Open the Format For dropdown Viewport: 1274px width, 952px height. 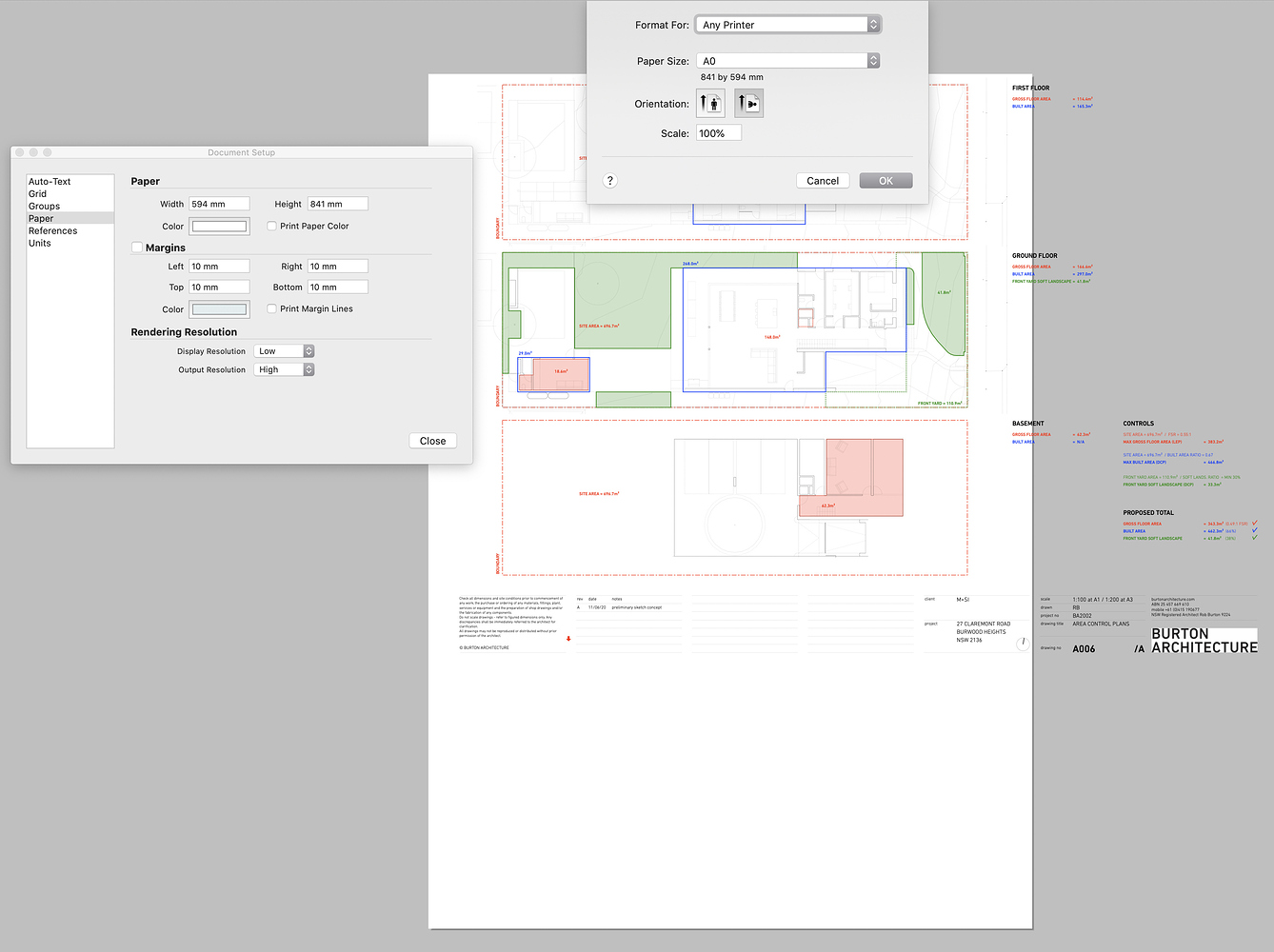pyautogui.click(x=781, y=24)
